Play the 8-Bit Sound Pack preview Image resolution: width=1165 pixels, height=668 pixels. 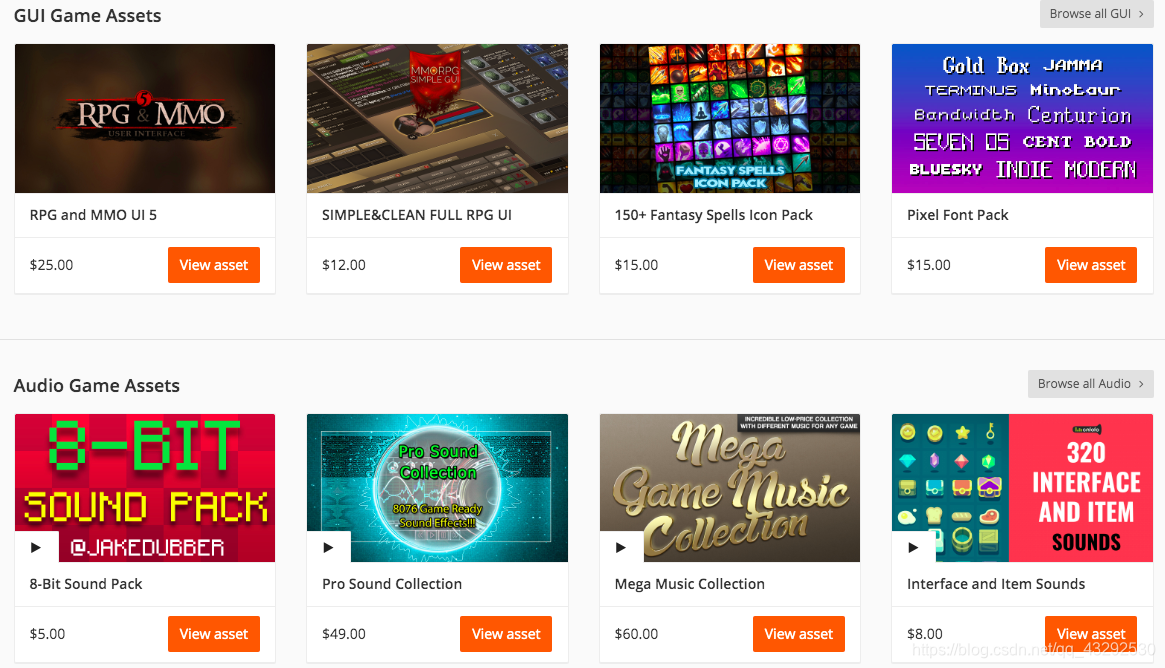tap(36, 548)
